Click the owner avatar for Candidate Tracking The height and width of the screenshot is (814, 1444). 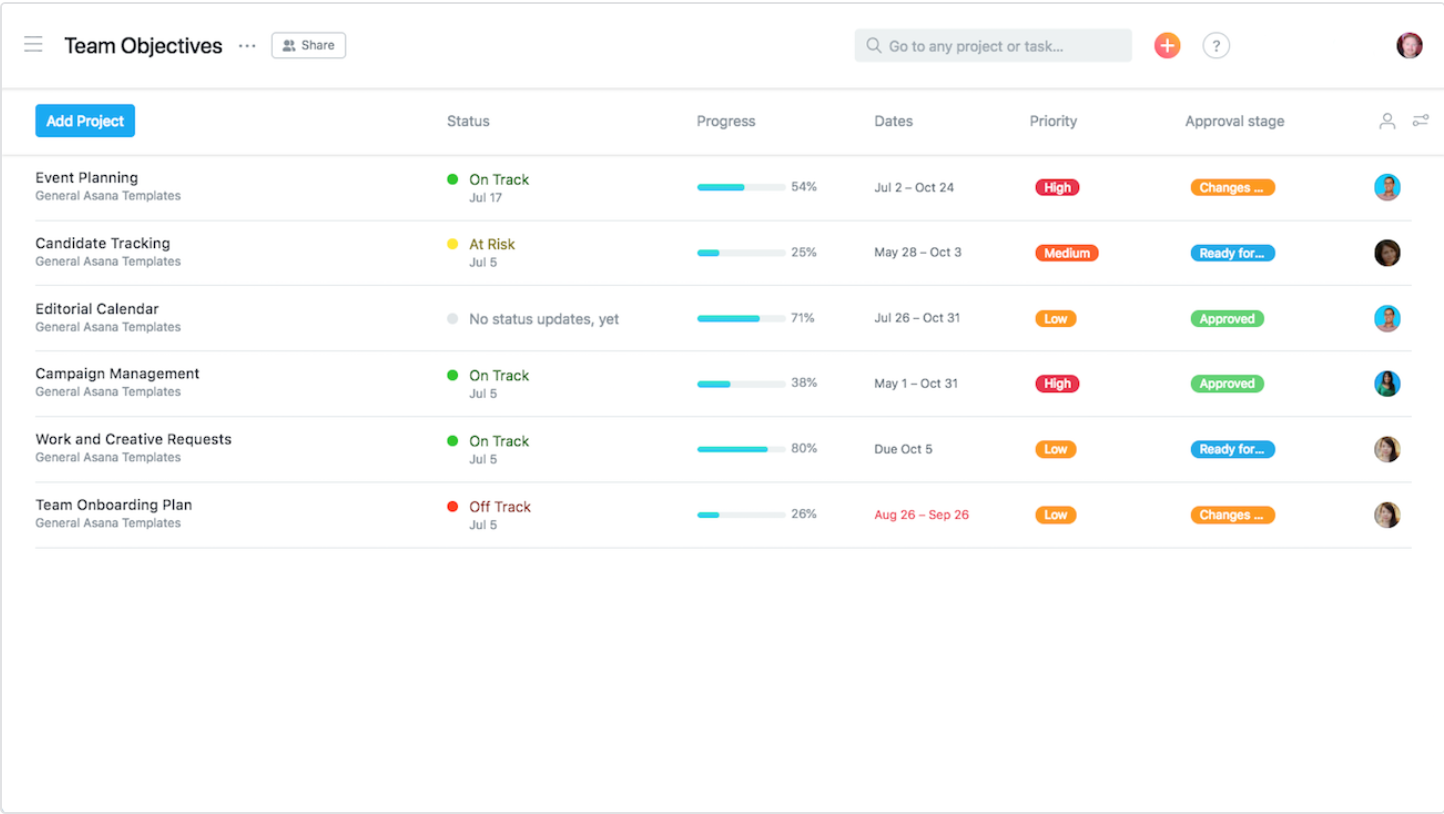pos(1387,253)
